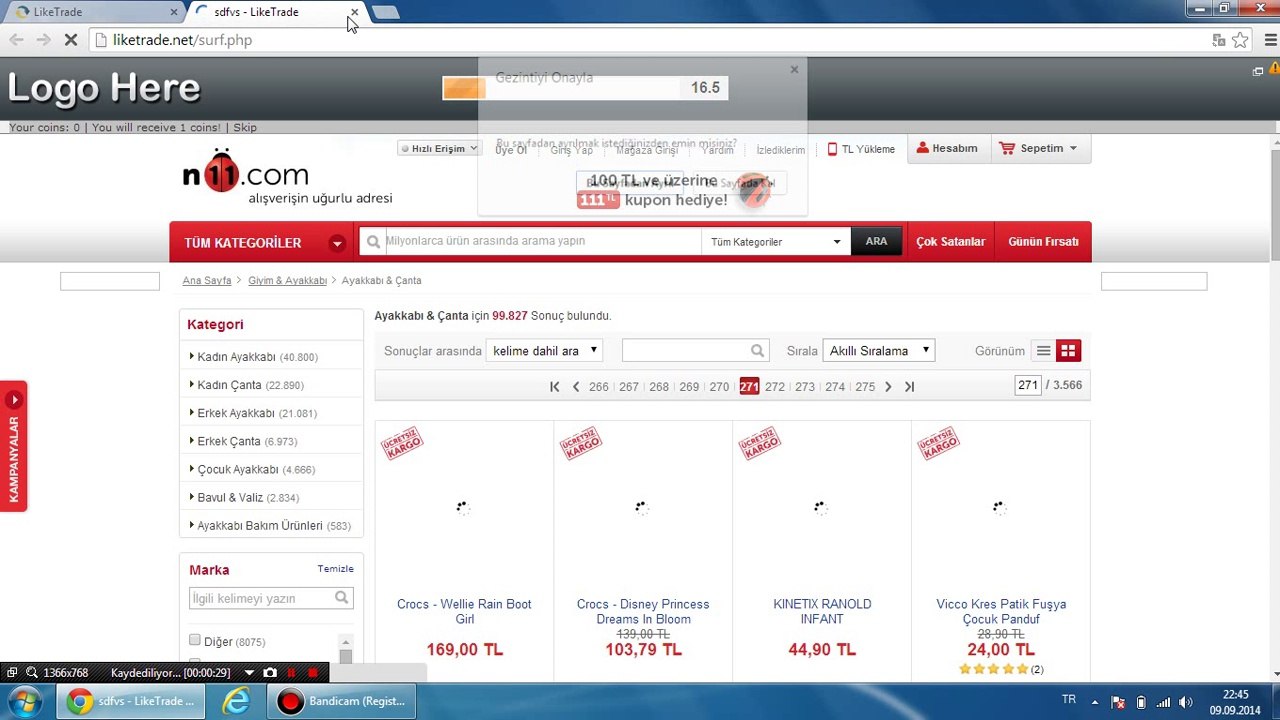Screen dimensions: 1280x720
Task: Open Action Center flag tray icon
Action: click(x=1118, y=702)
